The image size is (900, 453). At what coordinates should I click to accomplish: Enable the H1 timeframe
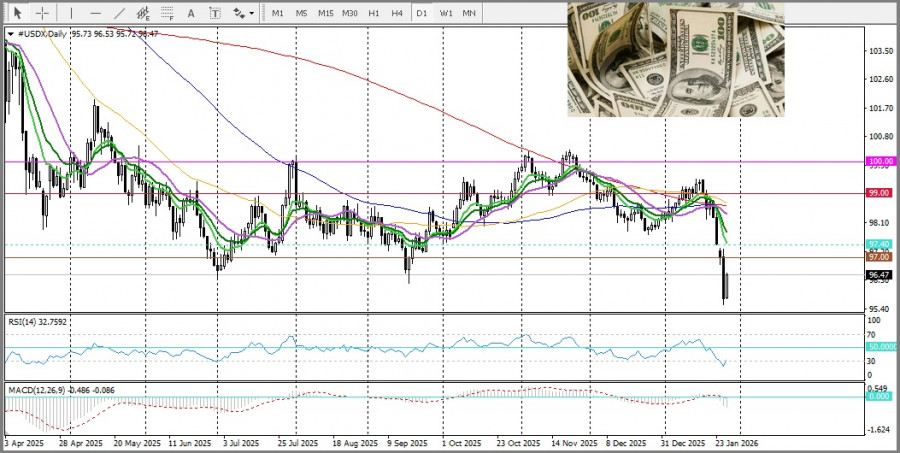pos(373,14)
